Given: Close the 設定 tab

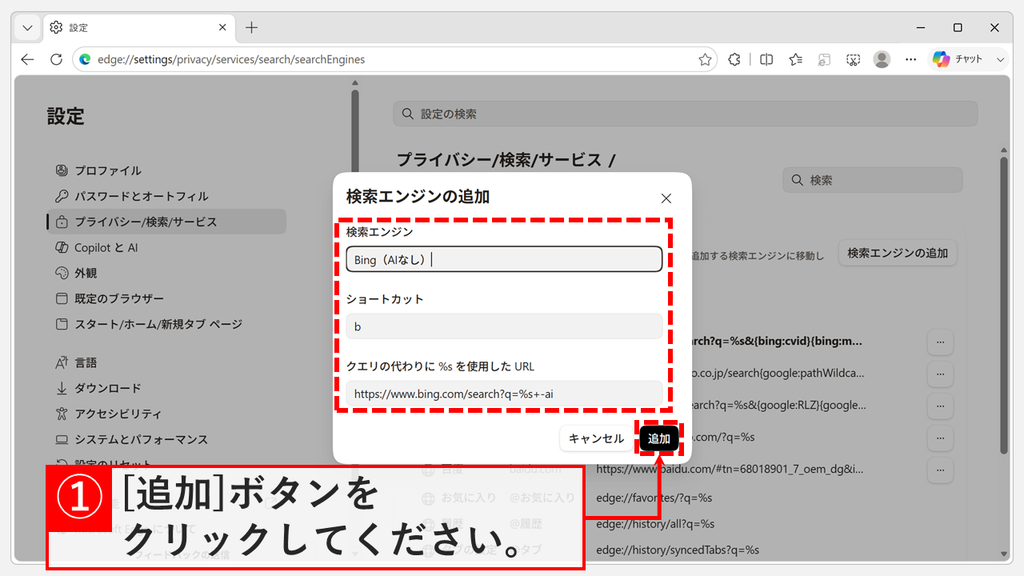Looking at the screenshot, I should pyautogui.click(x=222, y=27).
